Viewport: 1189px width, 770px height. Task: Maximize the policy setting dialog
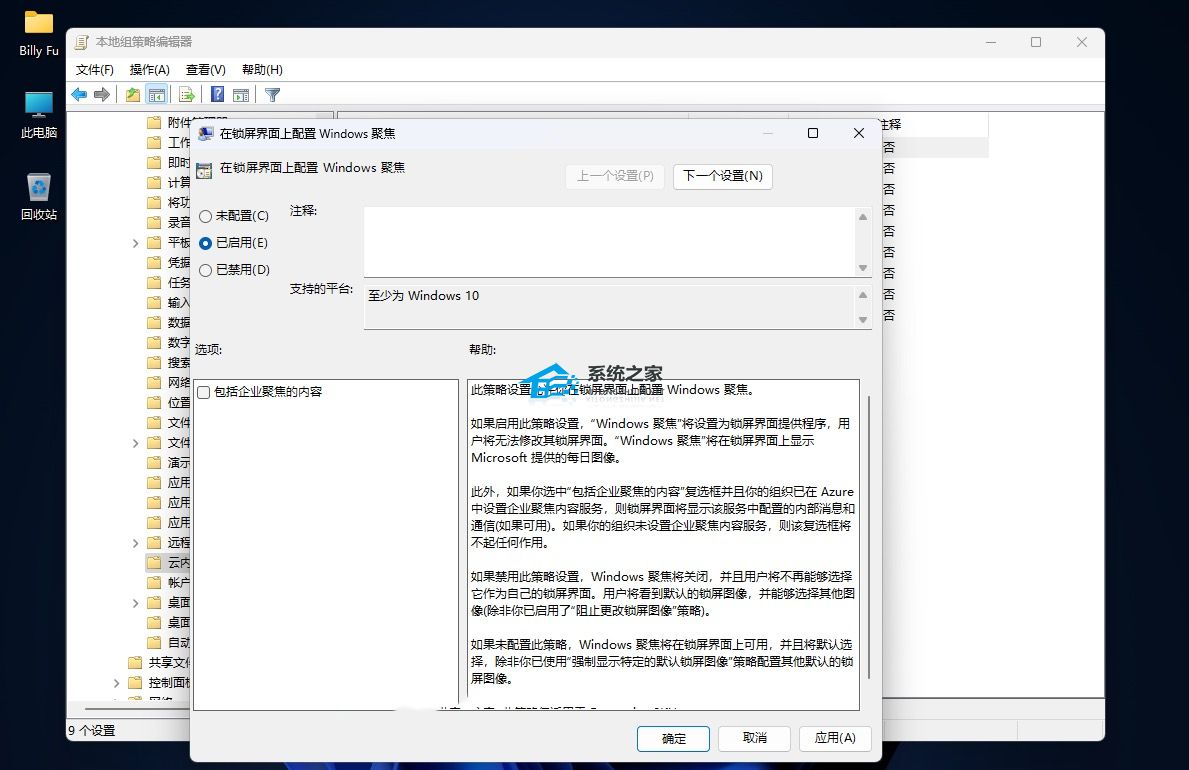coord(813,134)
